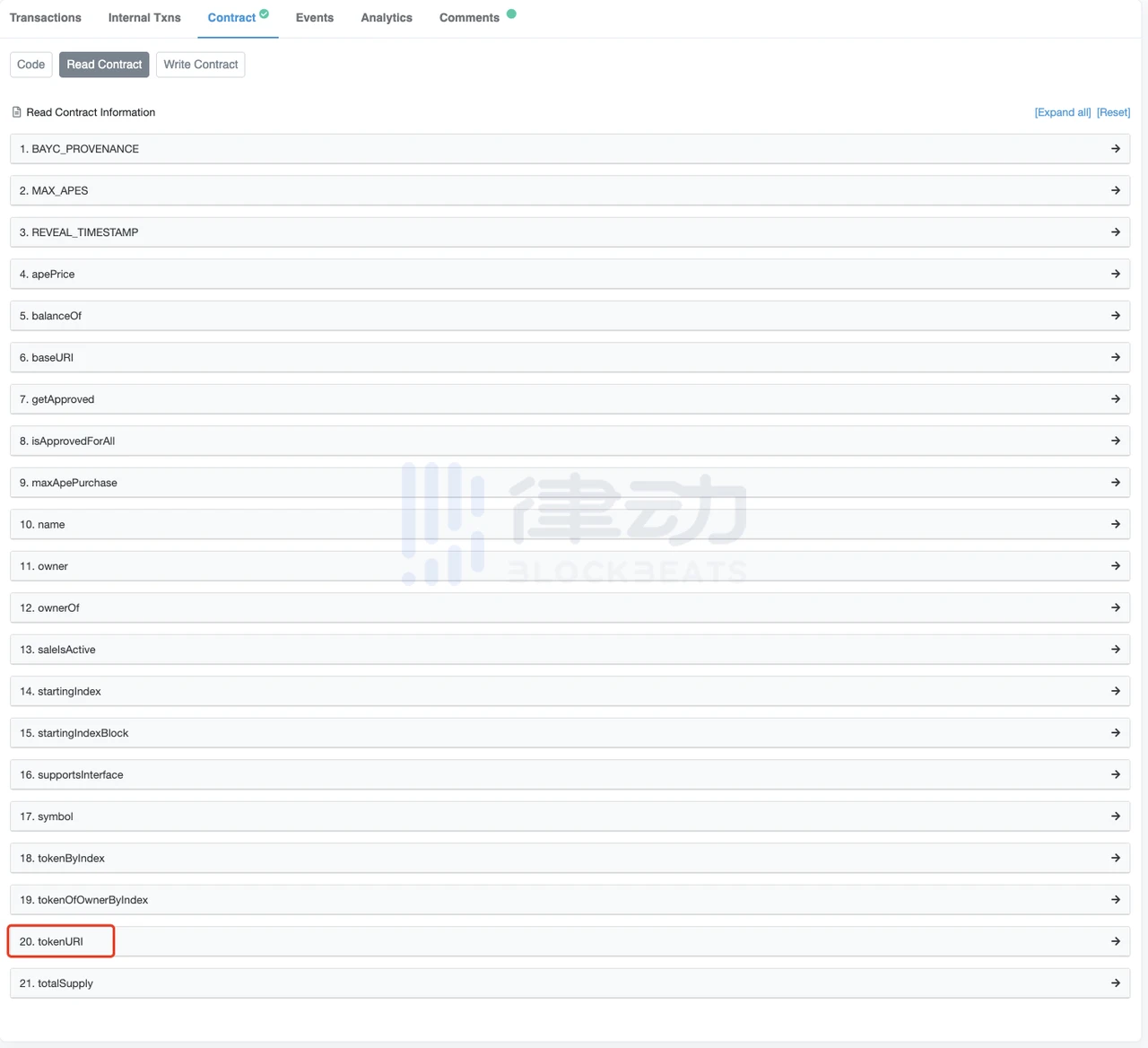
Task: Click the Reset link
Action: pyautogui.click(x=1113, y=112)
